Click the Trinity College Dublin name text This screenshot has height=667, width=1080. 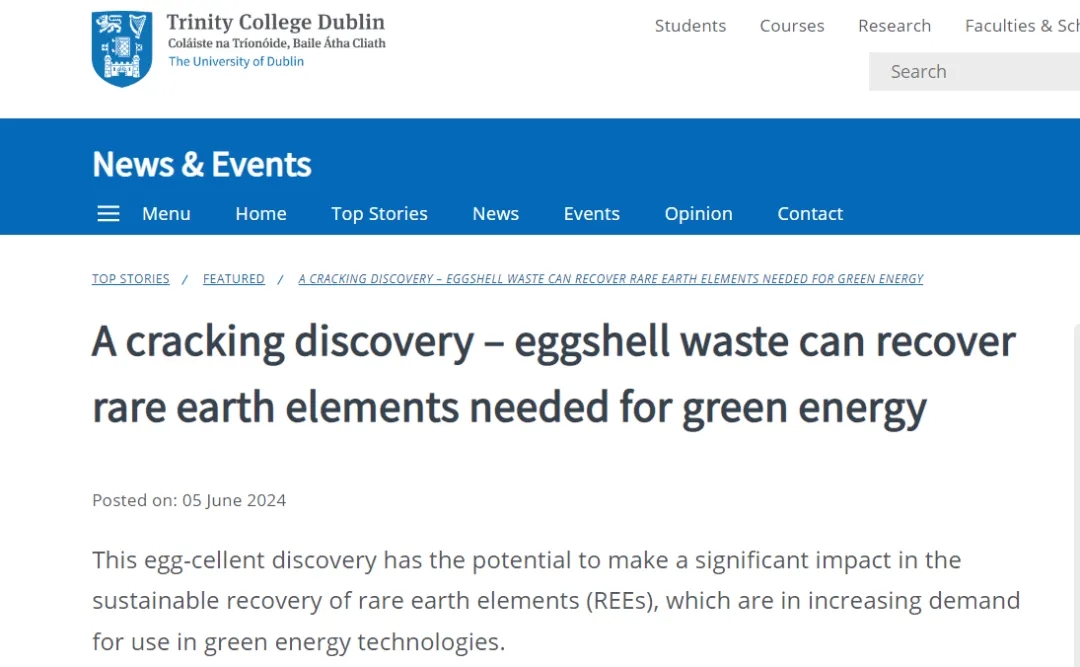[276, 22]
